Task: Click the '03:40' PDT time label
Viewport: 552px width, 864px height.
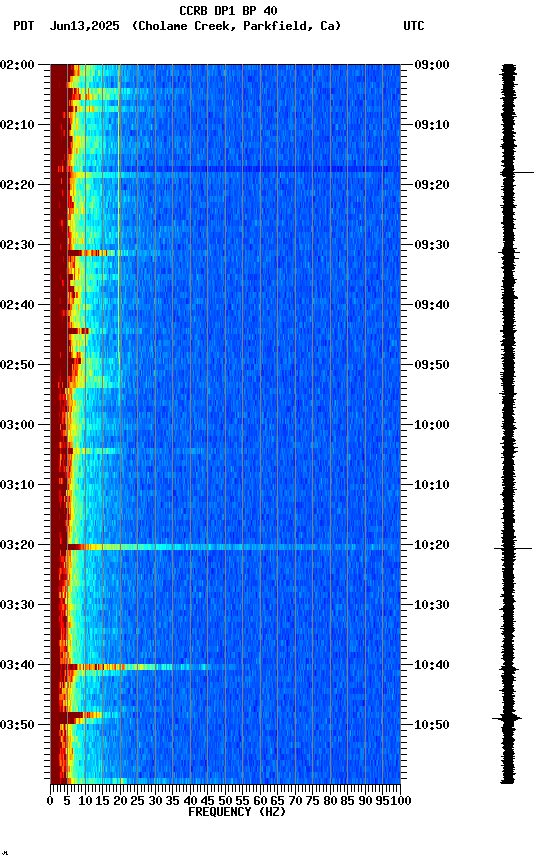Action: click(x=17, y=666)
